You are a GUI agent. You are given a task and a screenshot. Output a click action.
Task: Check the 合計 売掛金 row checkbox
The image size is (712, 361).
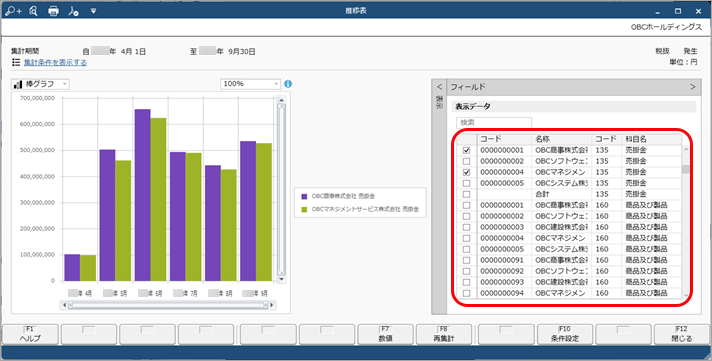pos(466,194)
